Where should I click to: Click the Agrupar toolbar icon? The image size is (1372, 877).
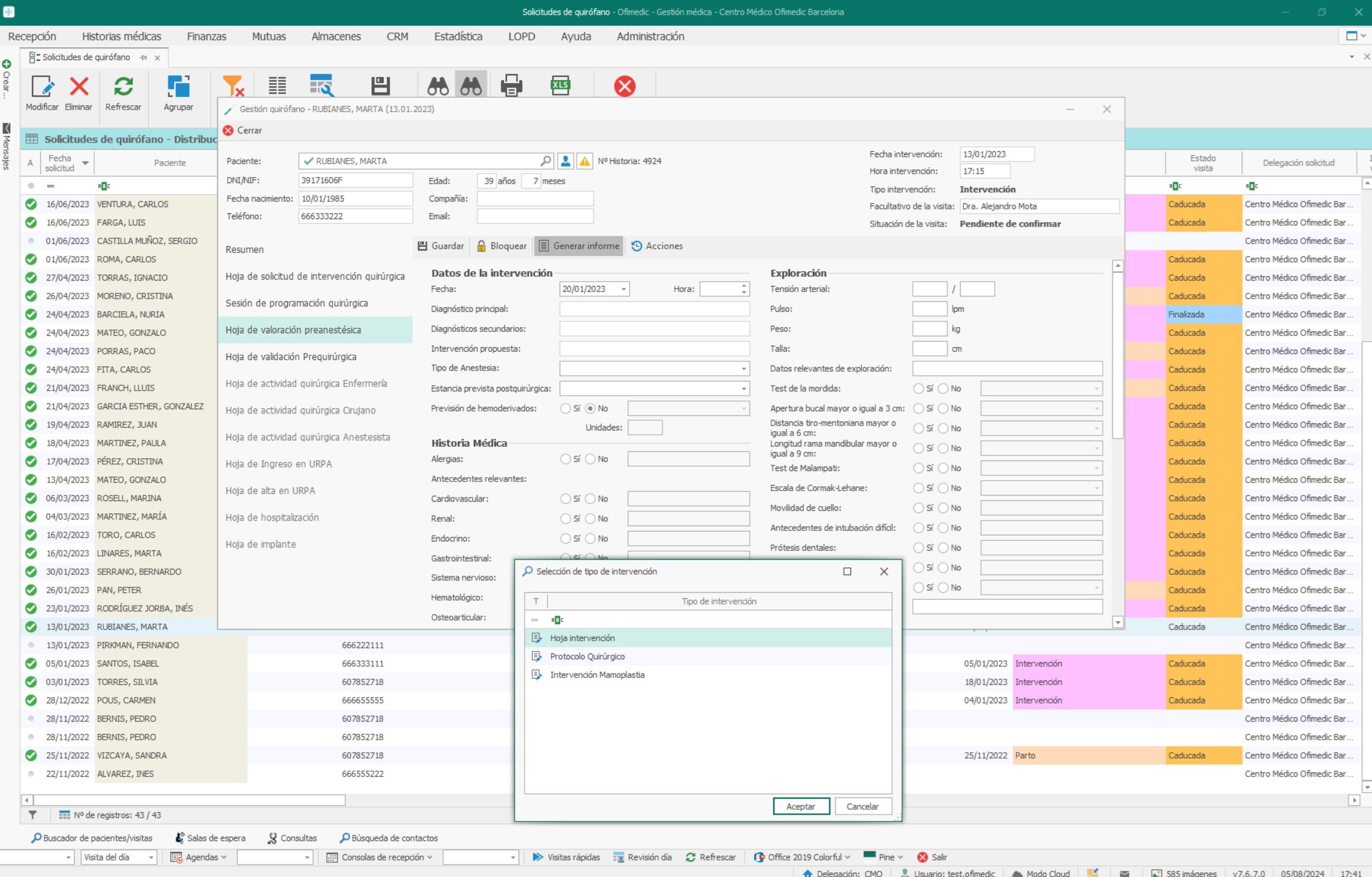click(x=178, y=87)
